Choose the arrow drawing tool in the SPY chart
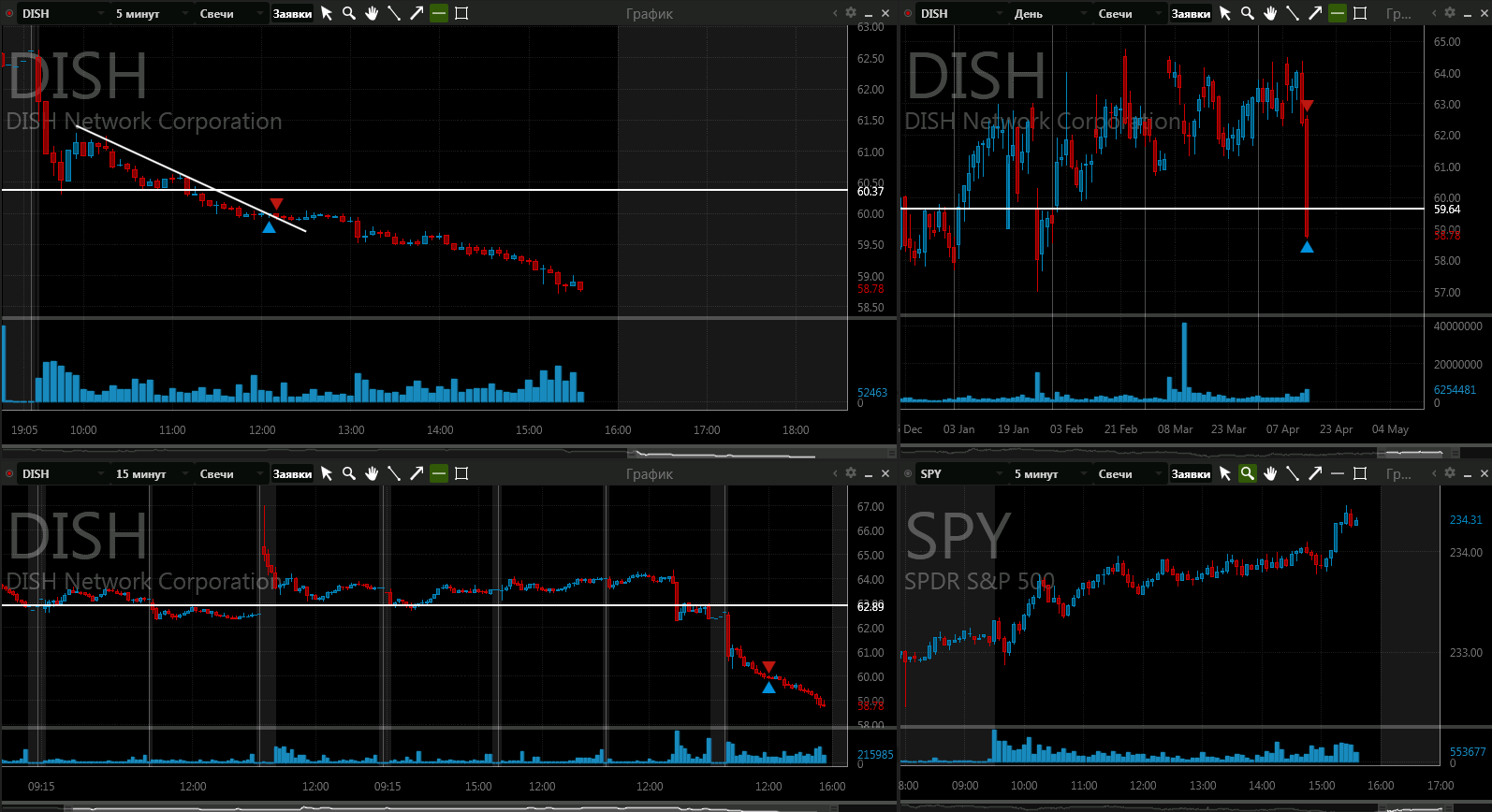The height and width of the screenshot is (812, 1492). point(1315,473)
